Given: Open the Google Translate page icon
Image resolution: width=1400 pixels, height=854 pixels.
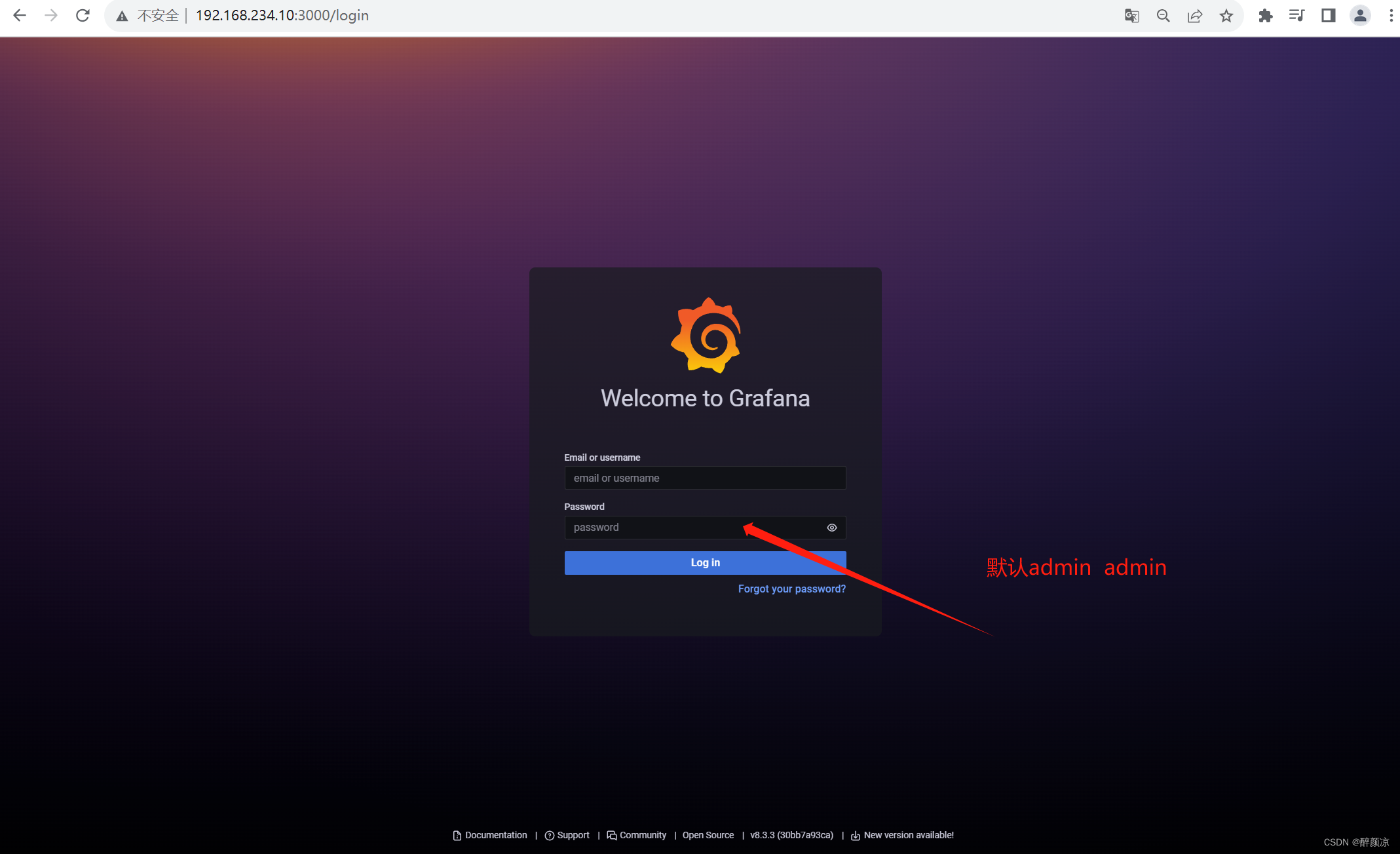Looking at the screenshot, I should [x=1131, y=16].
